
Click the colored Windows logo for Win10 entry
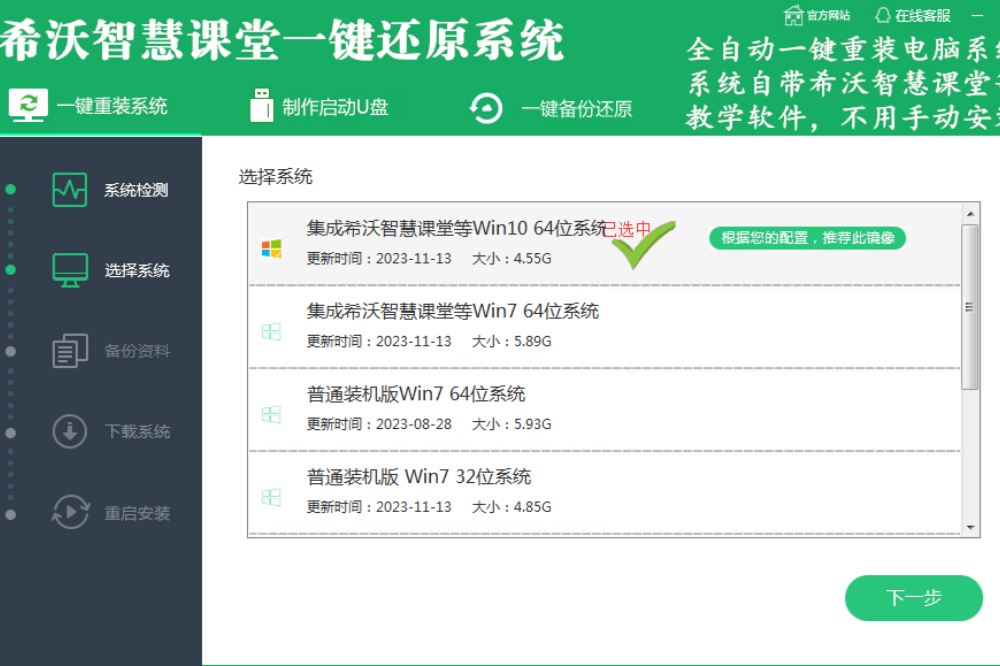click(272, 248)
